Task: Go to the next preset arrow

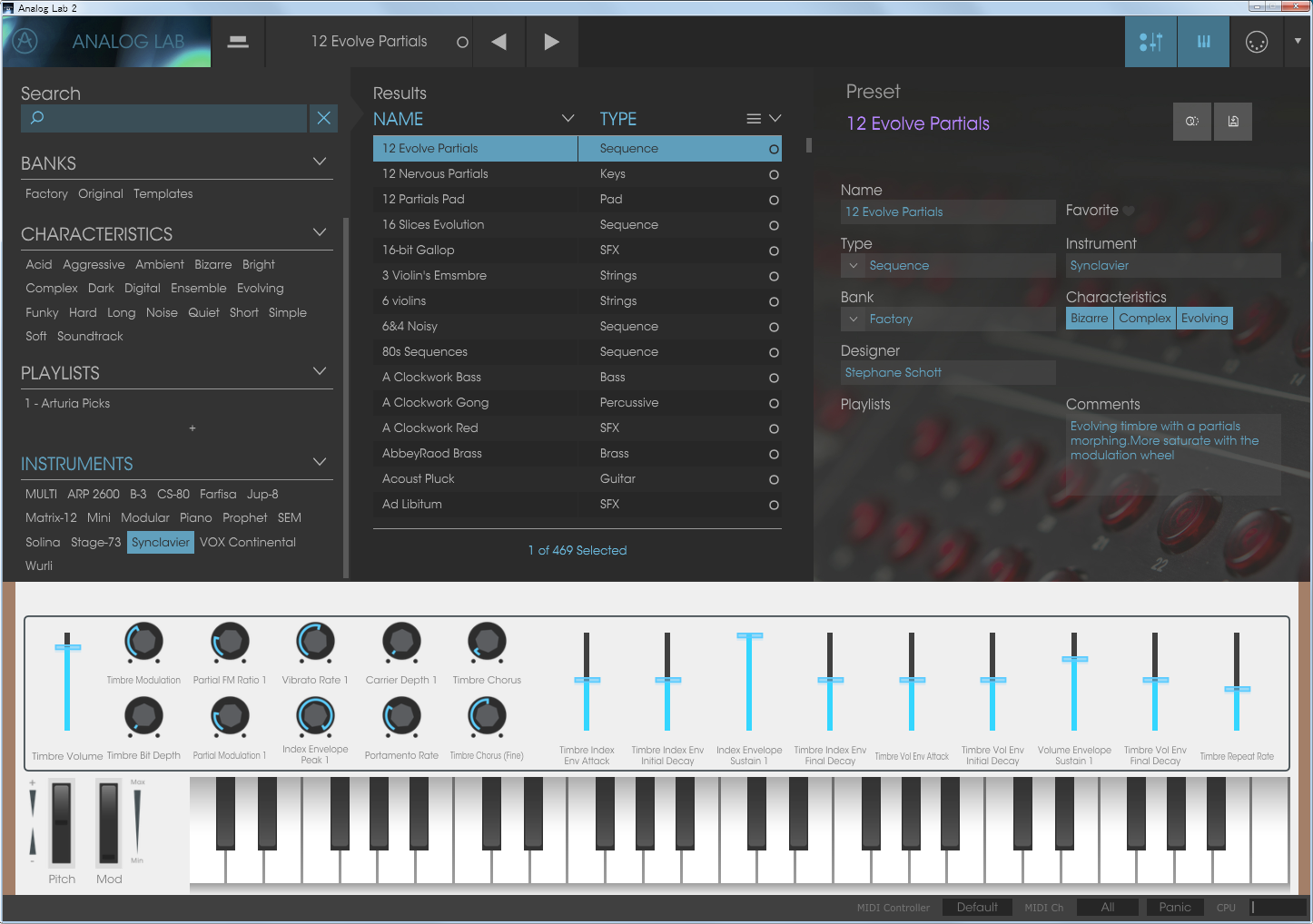Action: [551, 42]
